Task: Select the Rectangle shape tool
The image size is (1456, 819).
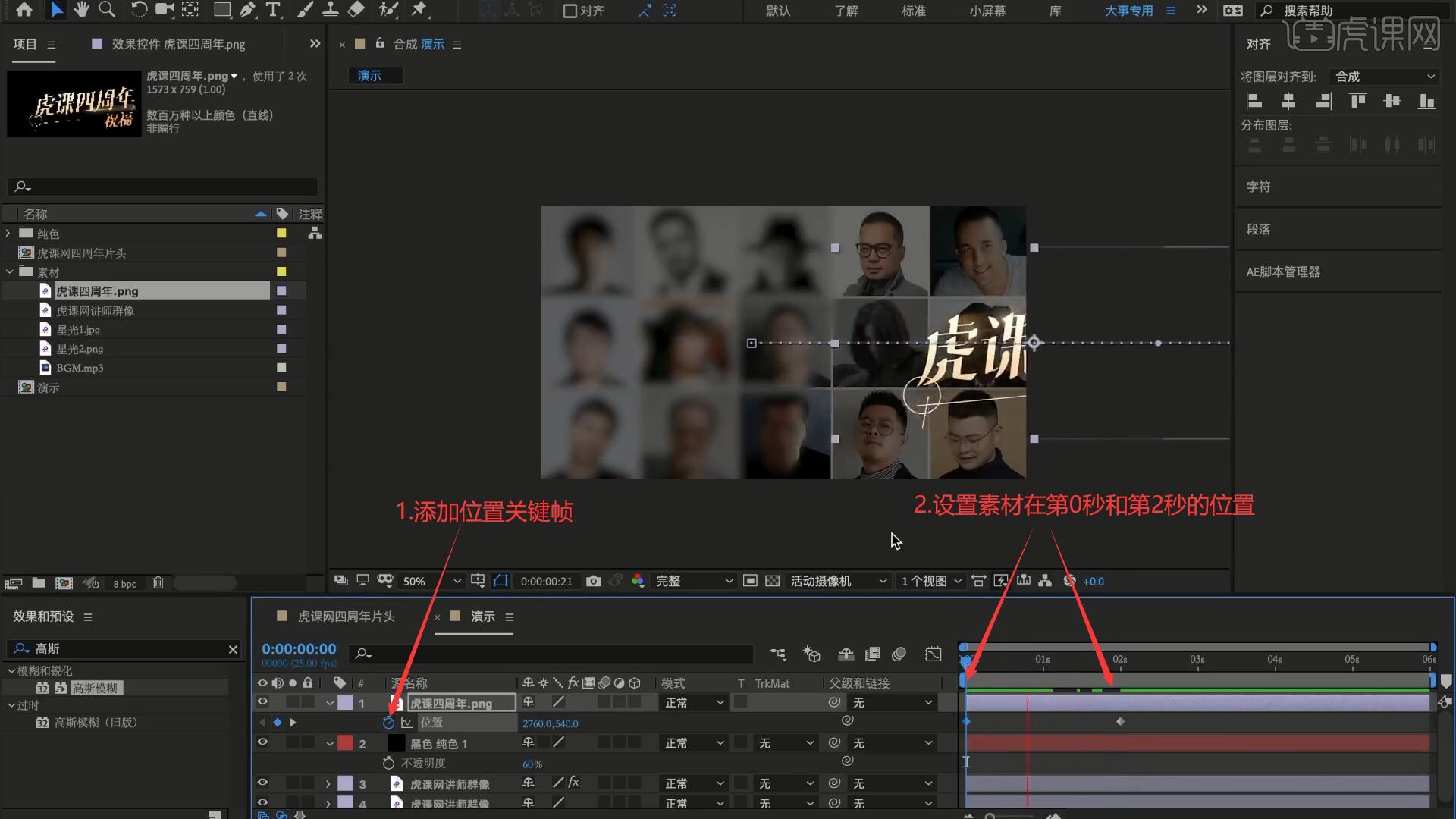Action: click(222, 10)
